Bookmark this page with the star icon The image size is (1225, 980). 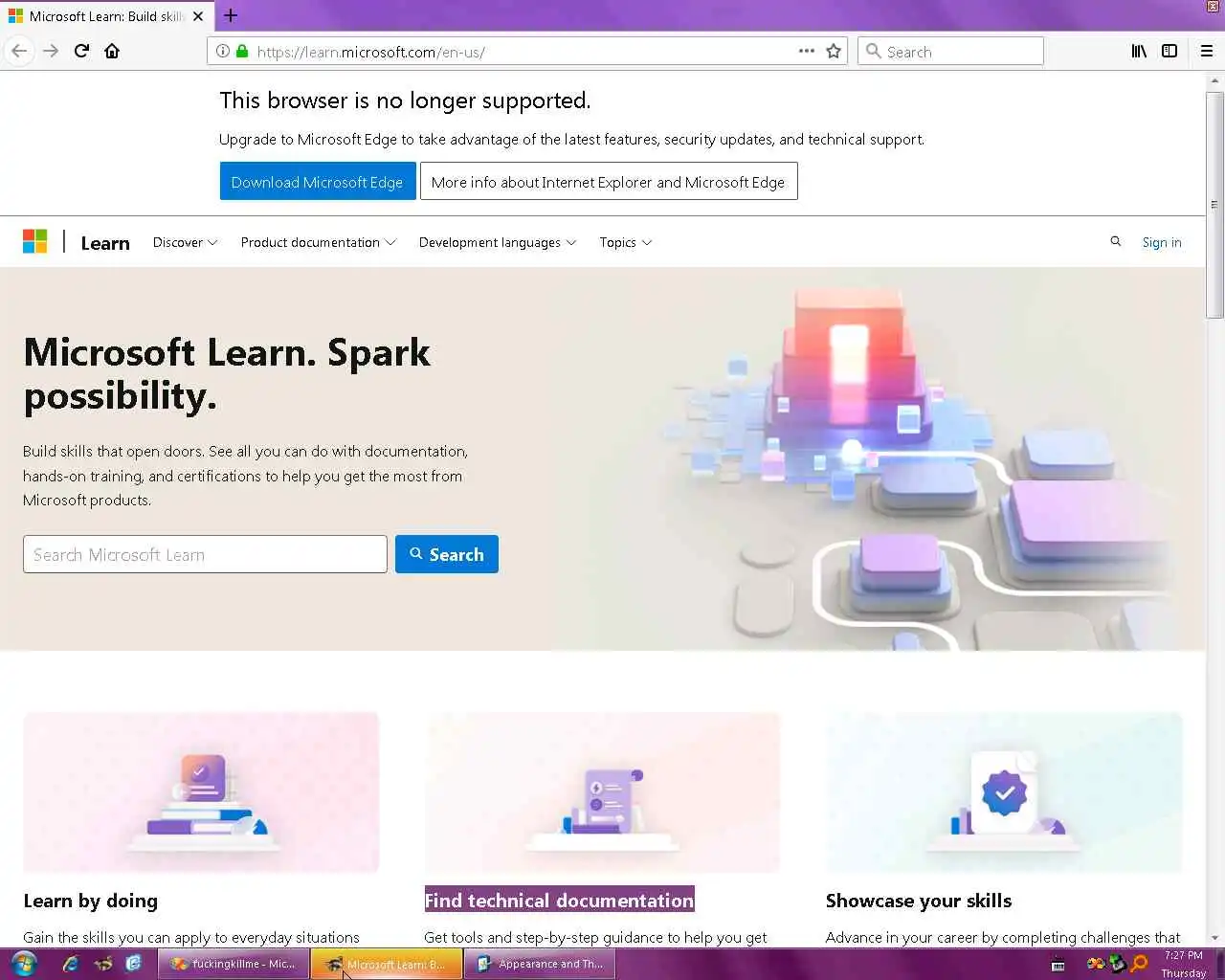click(834, 51)
